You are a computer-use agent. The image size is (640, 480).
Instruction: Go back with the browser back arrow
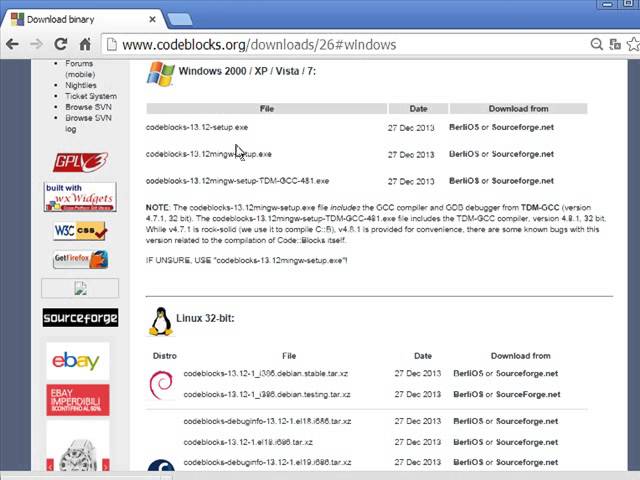coord(12,44)
